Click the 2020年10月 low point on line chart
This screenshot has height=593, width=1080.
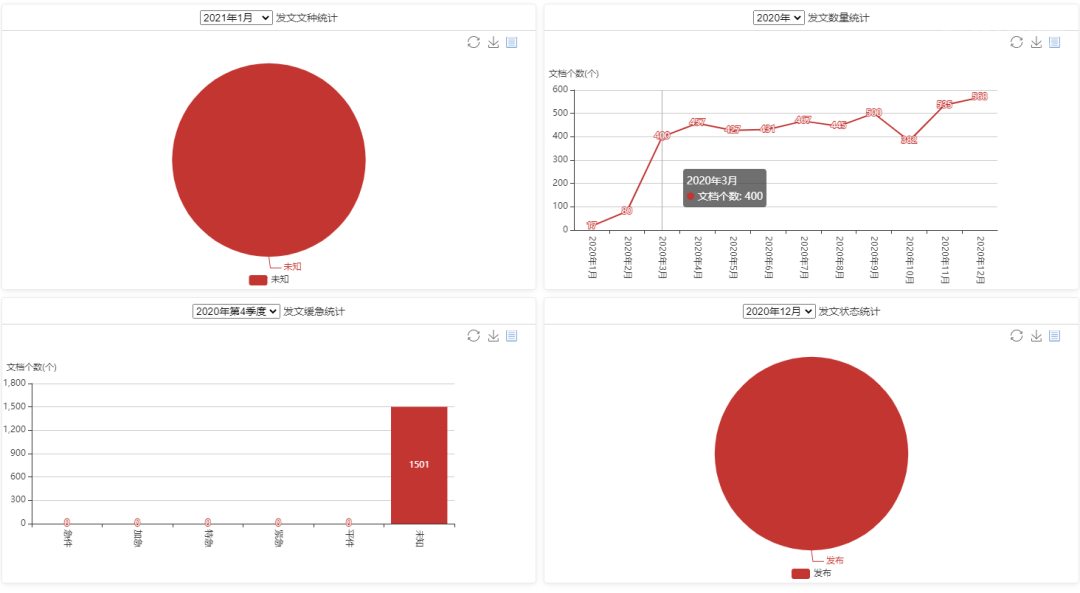tap(909, 140)
